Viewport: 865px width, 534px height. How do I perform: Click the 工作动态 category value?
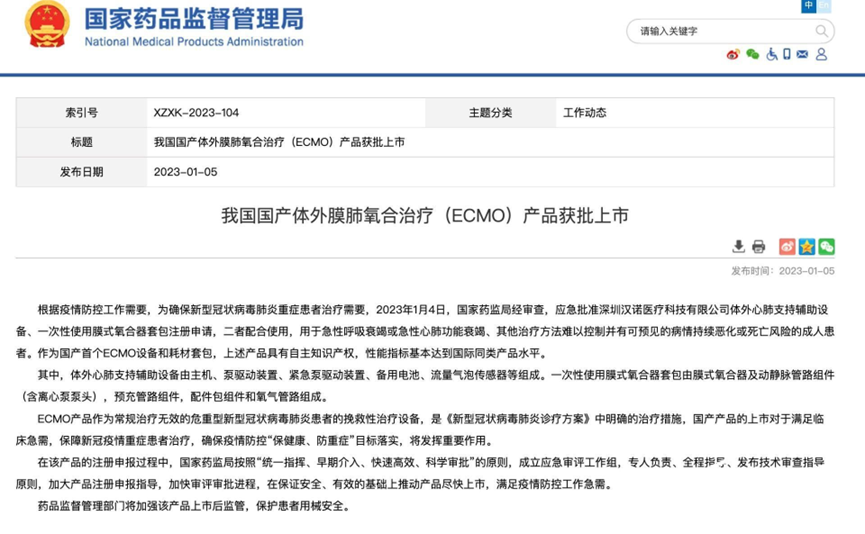(585, 113)
